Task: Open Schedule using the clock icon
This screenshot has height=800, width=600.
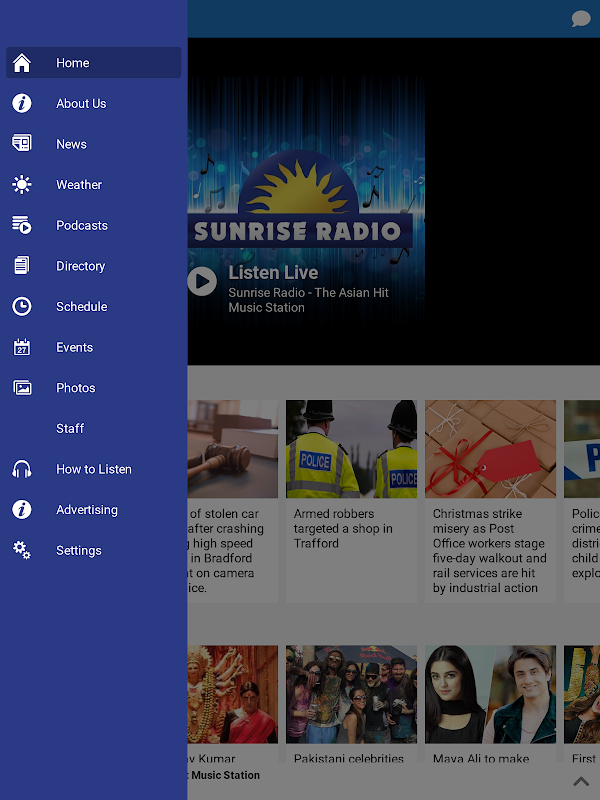Action: [x=22, y=307]
